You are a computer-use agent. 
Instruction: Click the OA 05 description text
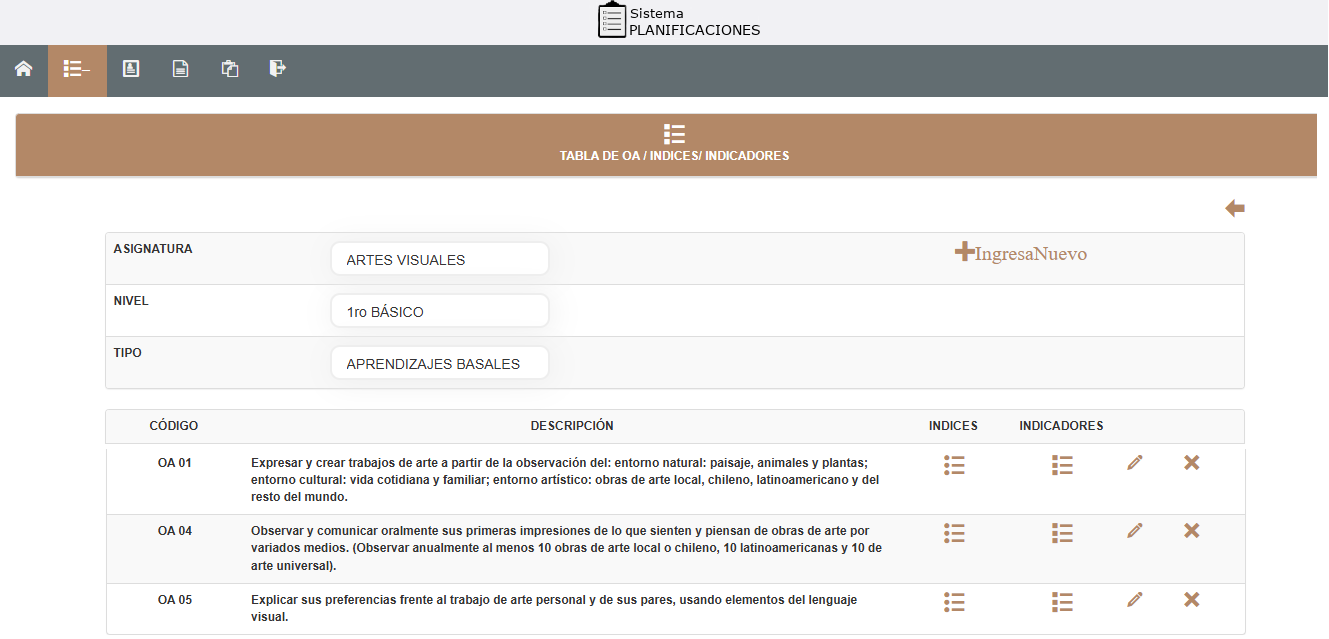554,608
